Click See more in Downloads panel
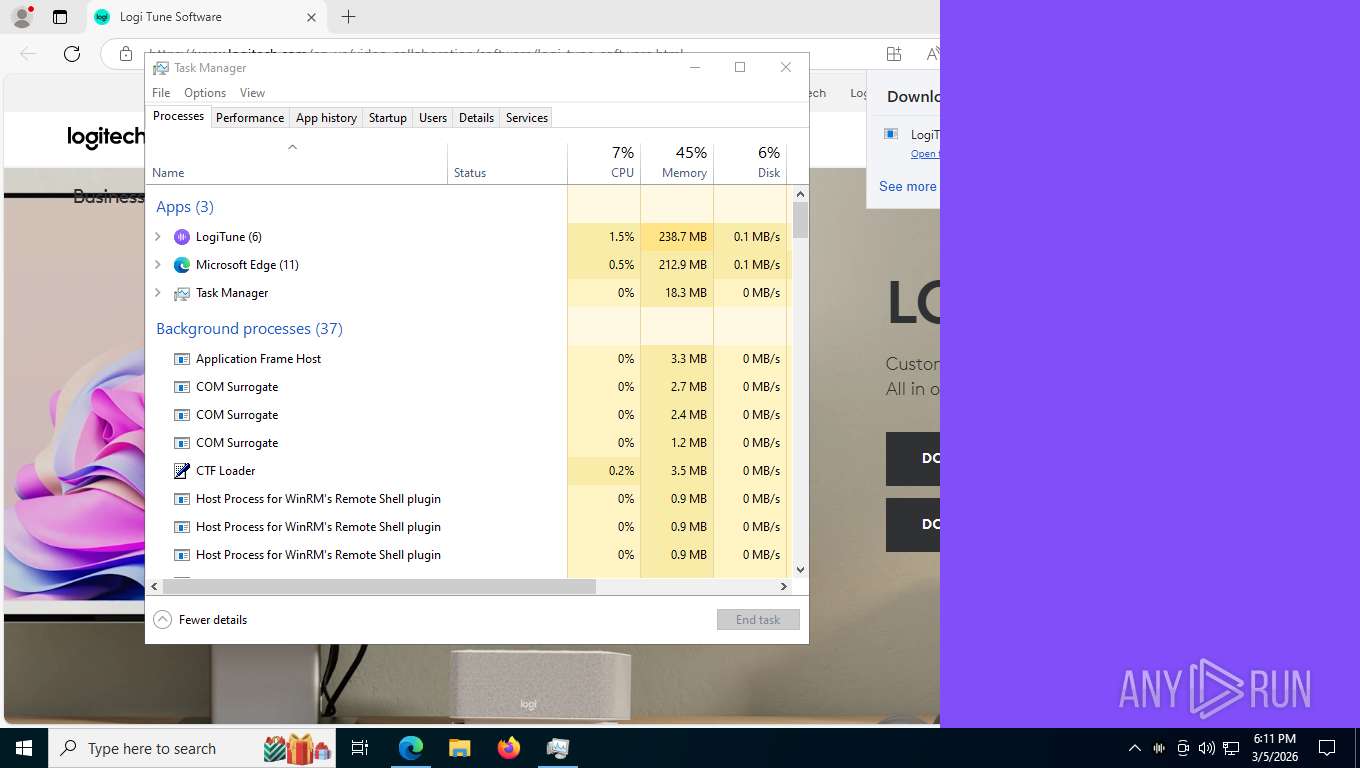1360x768 pixels. point(908,186)
